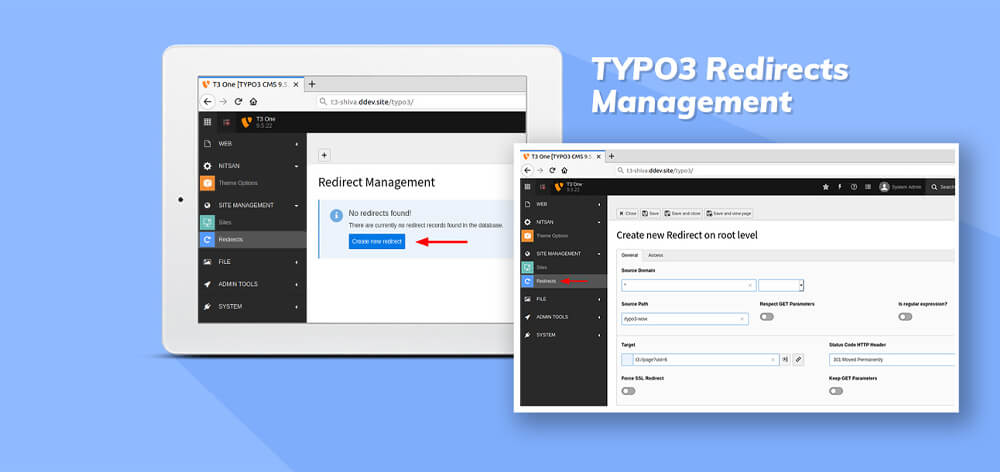Screen dimensions: 1000x472
Task: Click the Source Path input field
Action: click(x=685, y=318)
